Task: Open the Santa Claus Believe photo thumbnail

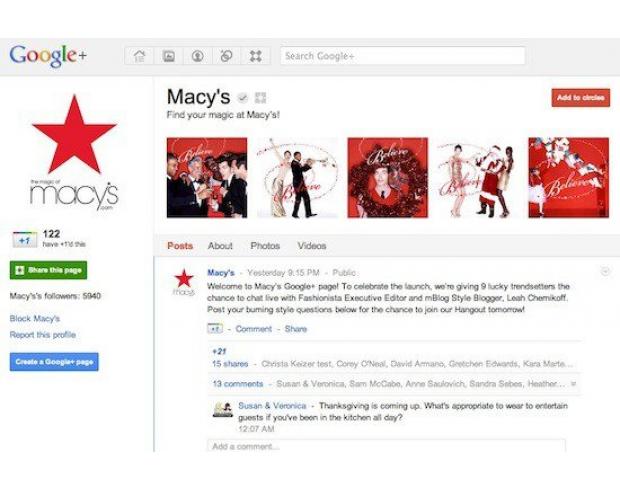Action: (478, 178)
